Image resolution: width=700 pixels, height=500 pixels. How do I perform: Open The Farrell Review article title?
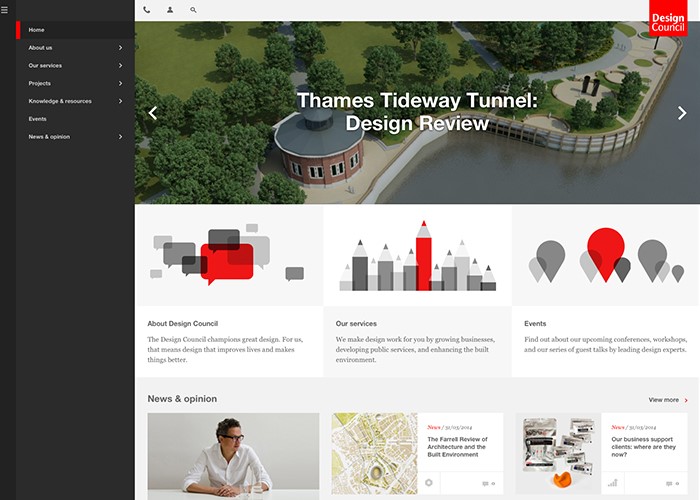[458, 447]
